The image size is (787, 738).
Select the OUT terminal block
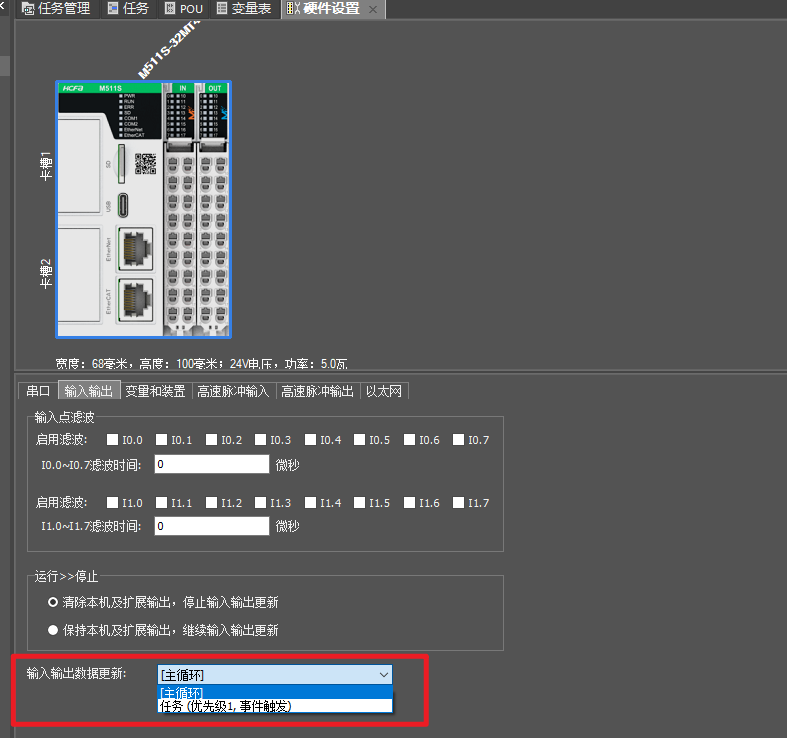(212, 209)
